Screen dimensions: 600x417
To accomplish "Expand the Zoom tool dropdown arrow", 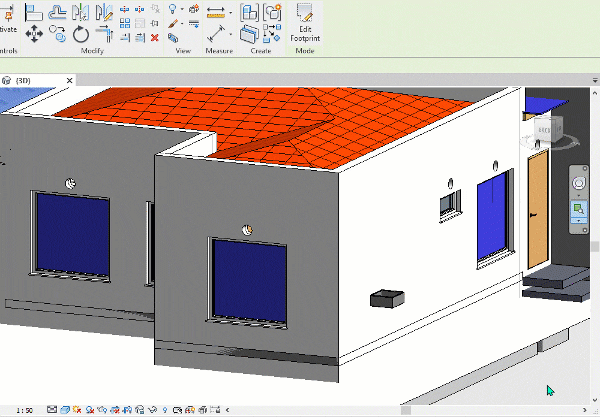I will [x=579, y=221].
